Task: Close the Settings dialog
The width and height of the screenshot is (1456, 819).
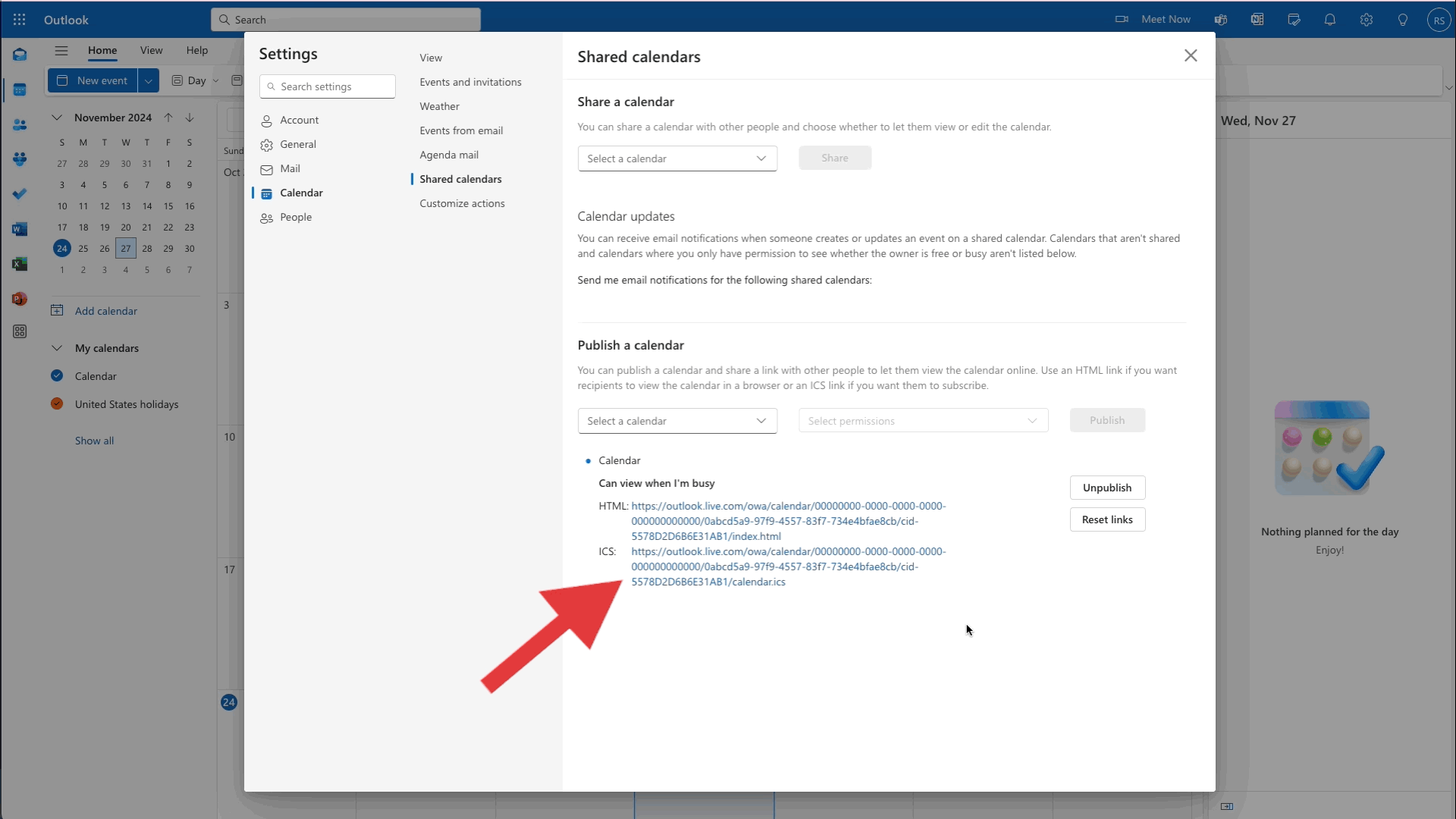Action: point(1191,55)
